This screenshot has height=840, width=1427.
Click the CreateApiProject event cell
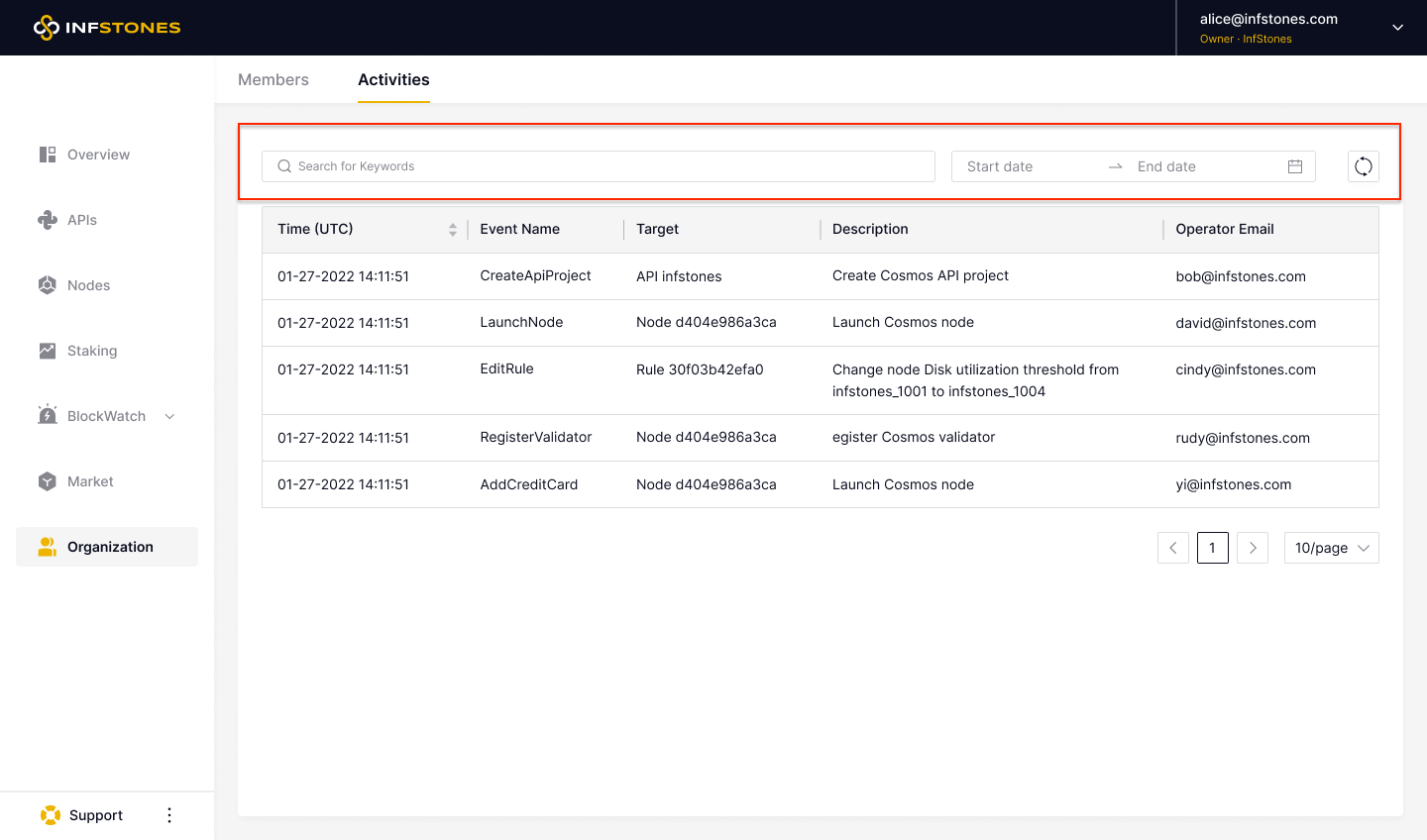click(x=536, y=275)
